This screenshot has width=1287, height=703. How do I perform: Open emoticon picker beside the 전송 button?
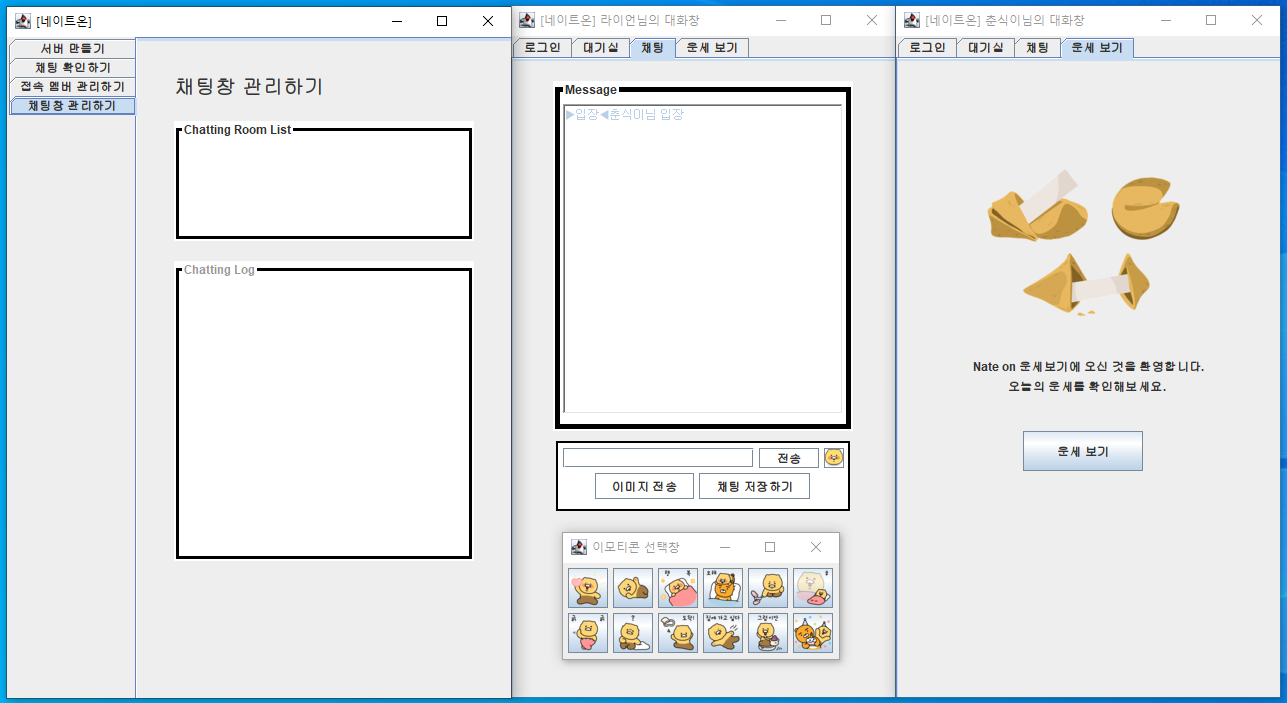click(x=834, y=457)
